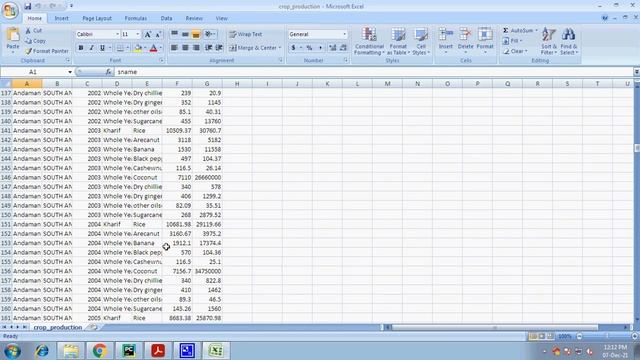Open the Calibri font name dropdown
Viewport: 640px width, 360px height.
[117, 34]
